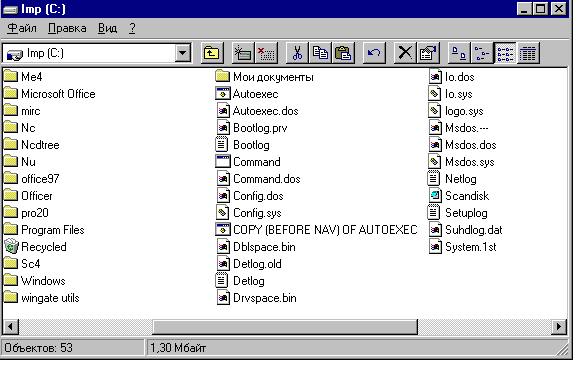Viewport: 581px width, 365px height.
Task: Open the ? help menu
Action: [132, 28]
